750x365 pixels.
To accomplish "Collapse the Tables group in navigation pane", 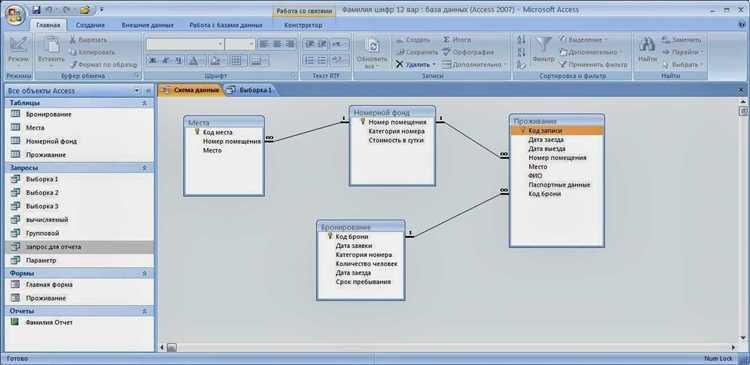I will pos(144,103).
